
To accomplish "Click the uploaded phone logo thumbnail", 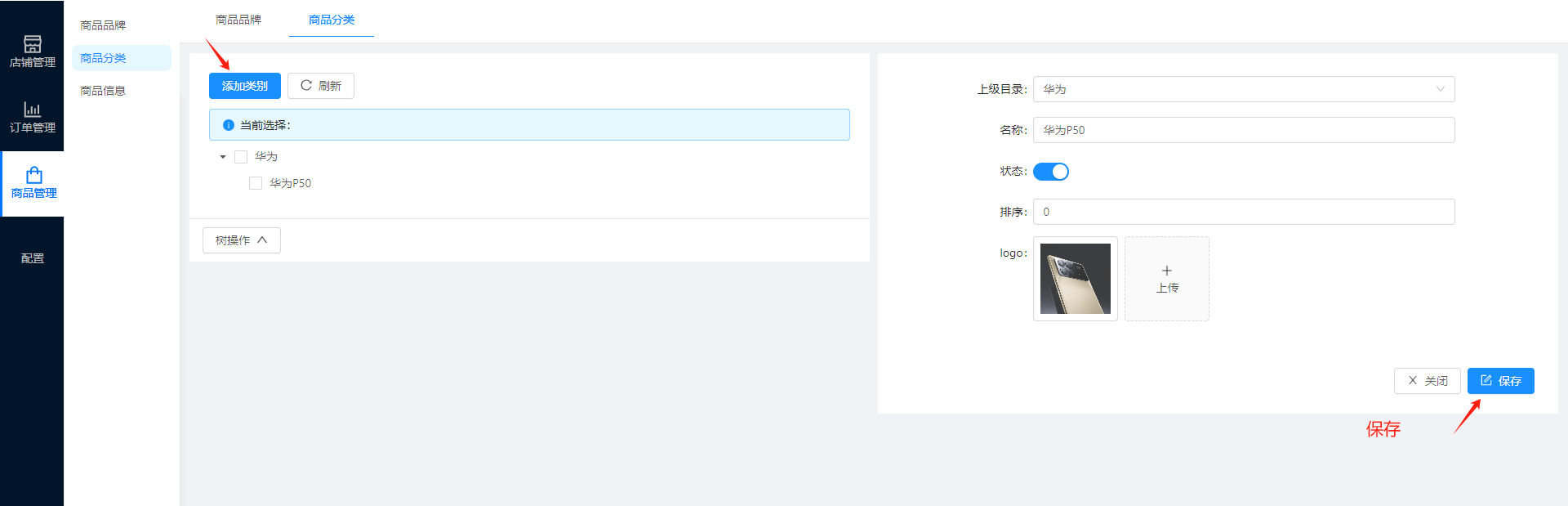I will click(1076, 279).
